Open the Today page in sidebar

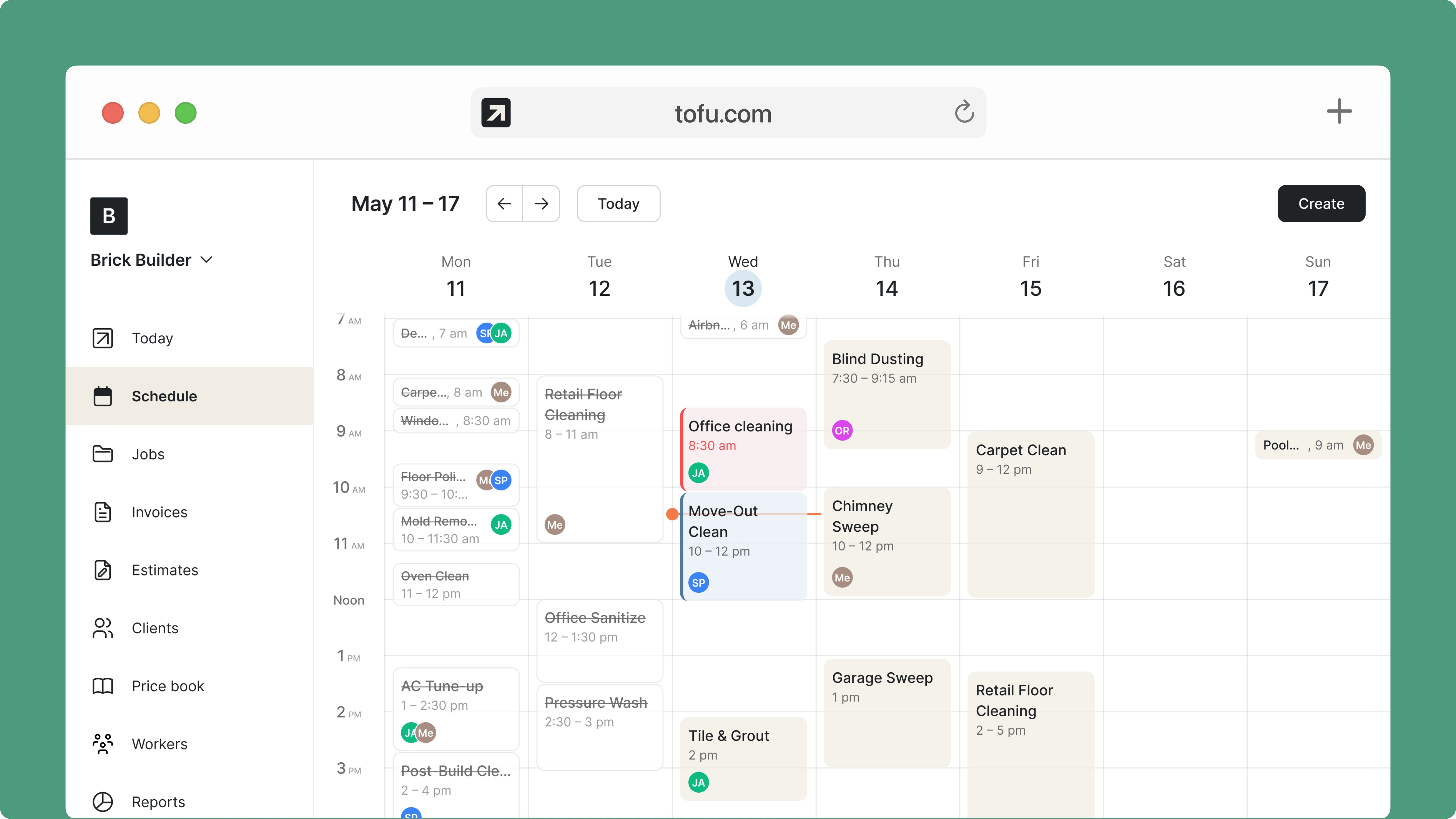(x=189, y=338)
